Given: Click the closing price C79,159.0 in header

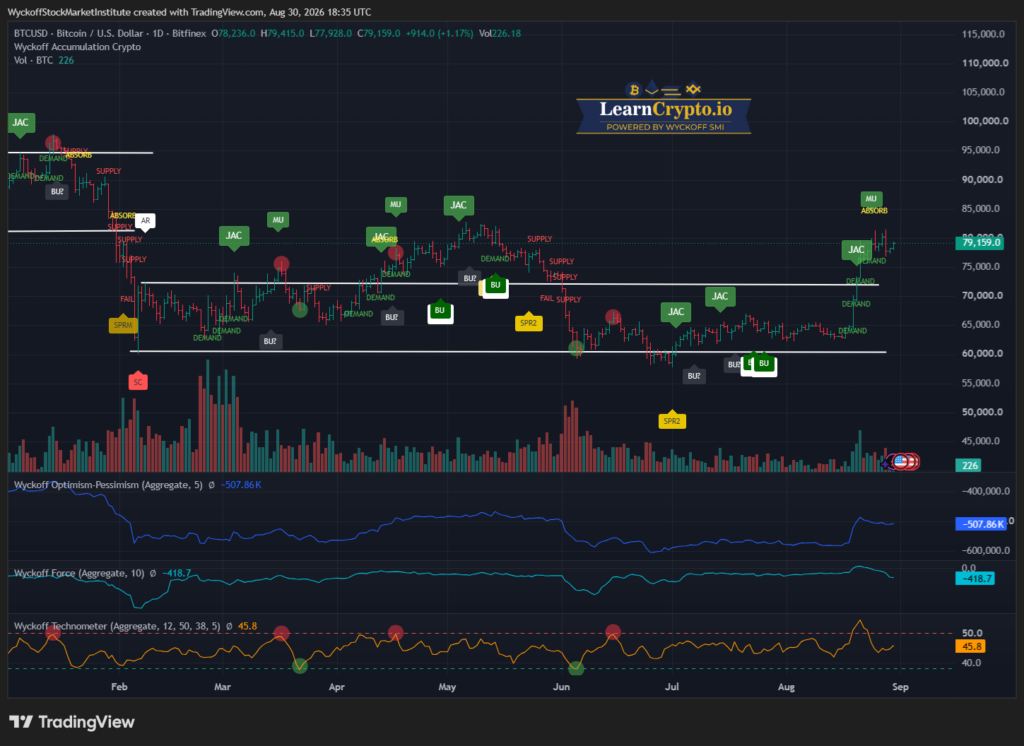Looking at the screenshot, I should coord(379,33).
